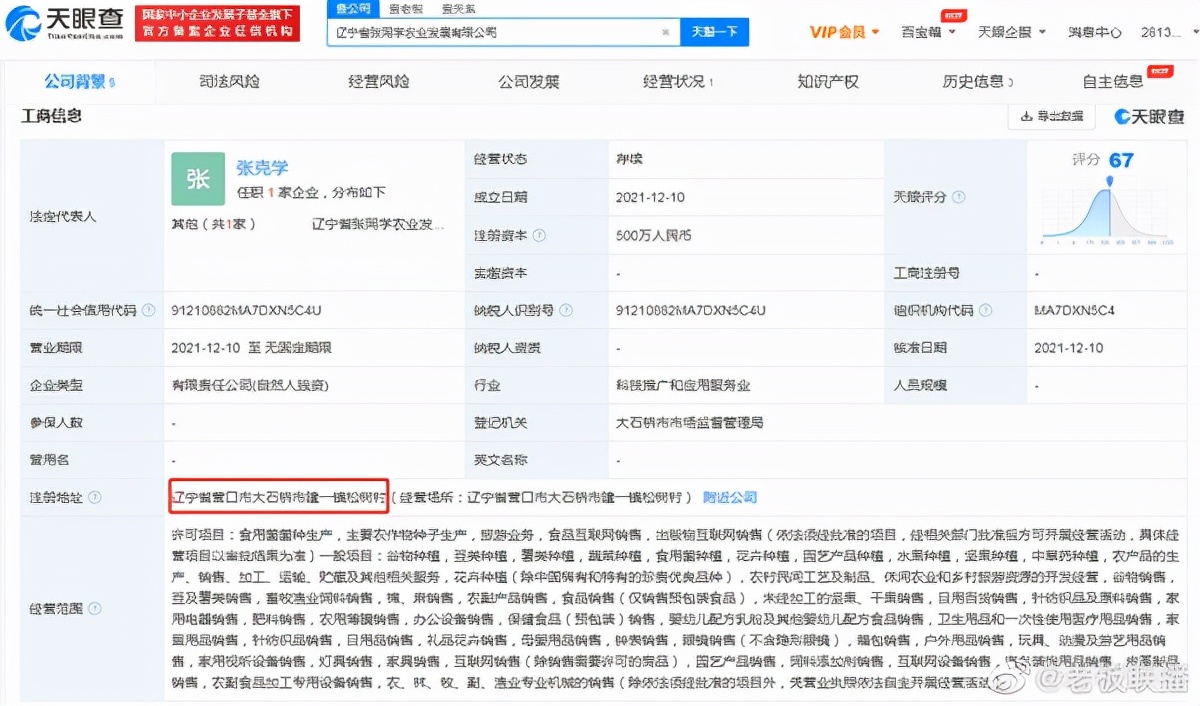Click the clear (x) icon in search box

tap(665, 32)
